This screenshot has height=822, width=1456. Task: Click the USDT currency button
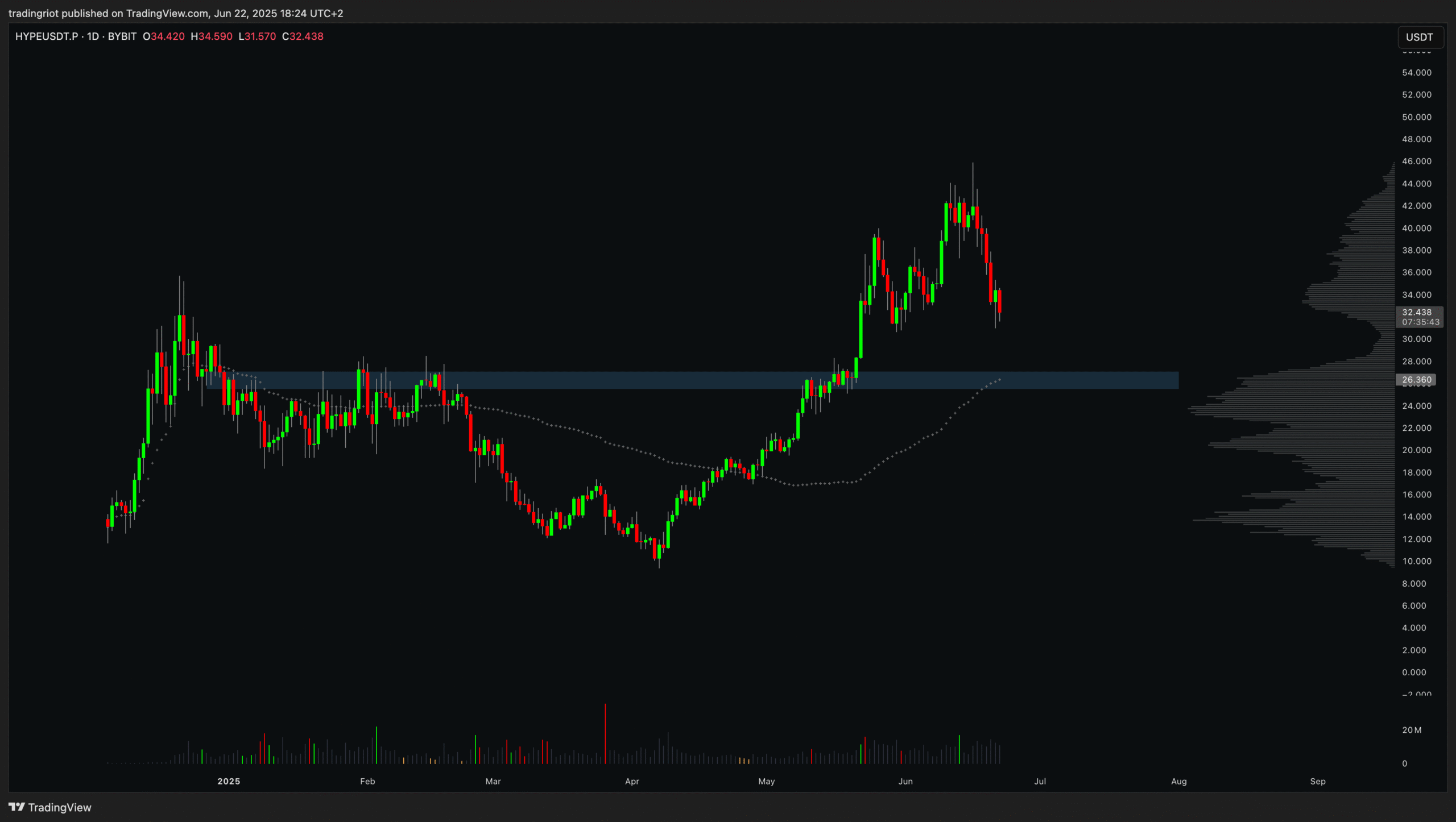click(x=1420, y=37)
